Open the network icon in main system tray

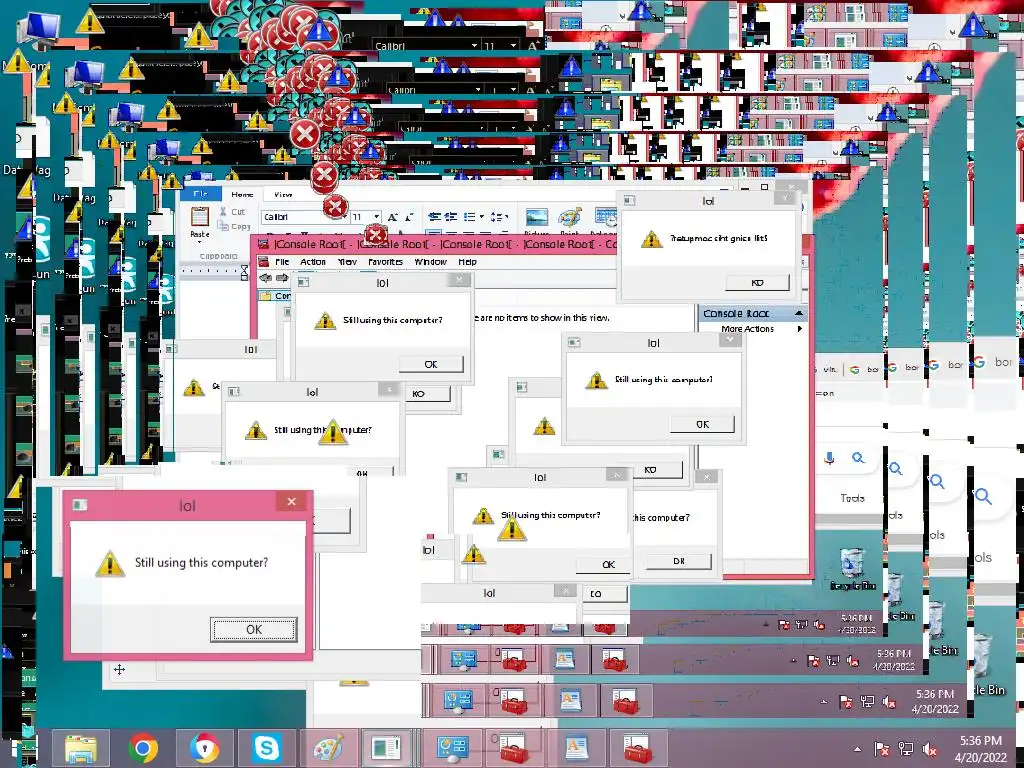pyautogui.click(x=906, y=750)
